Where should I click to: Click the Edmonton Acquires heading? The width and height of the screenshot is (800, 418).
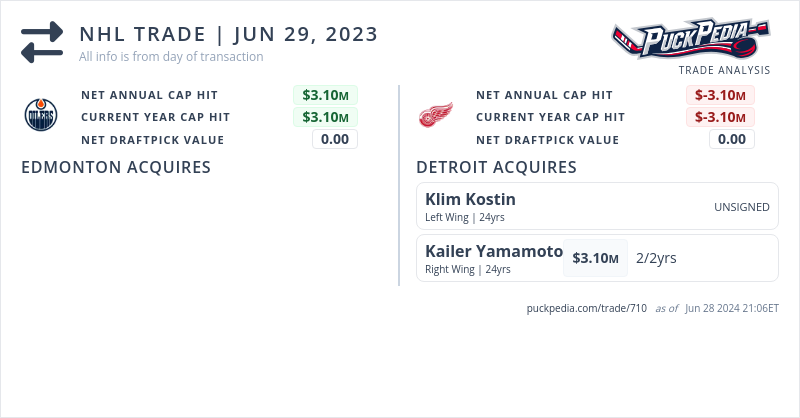point(116,167)
